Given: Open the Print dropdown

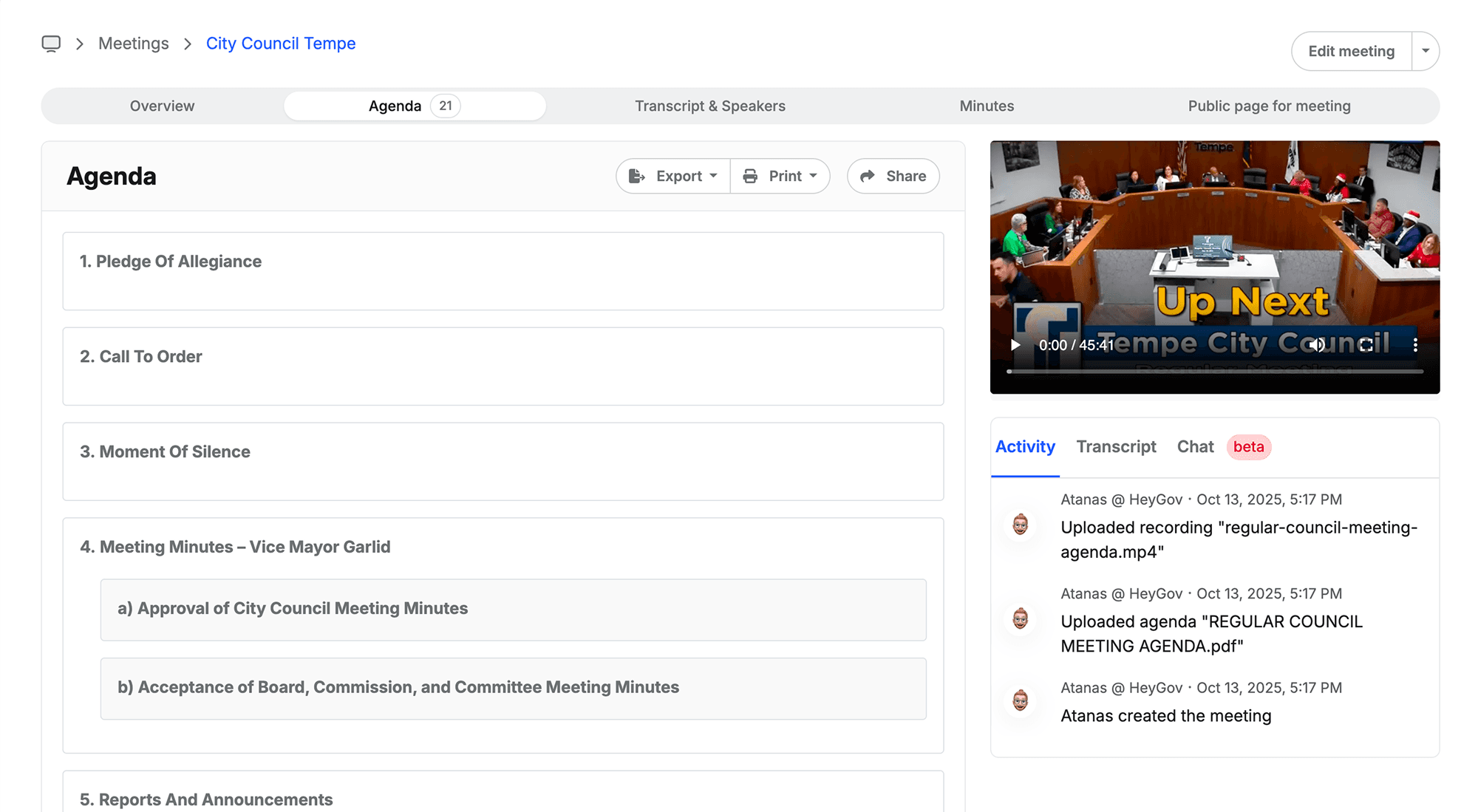Looking at the screenshot, I should (780, 176).
